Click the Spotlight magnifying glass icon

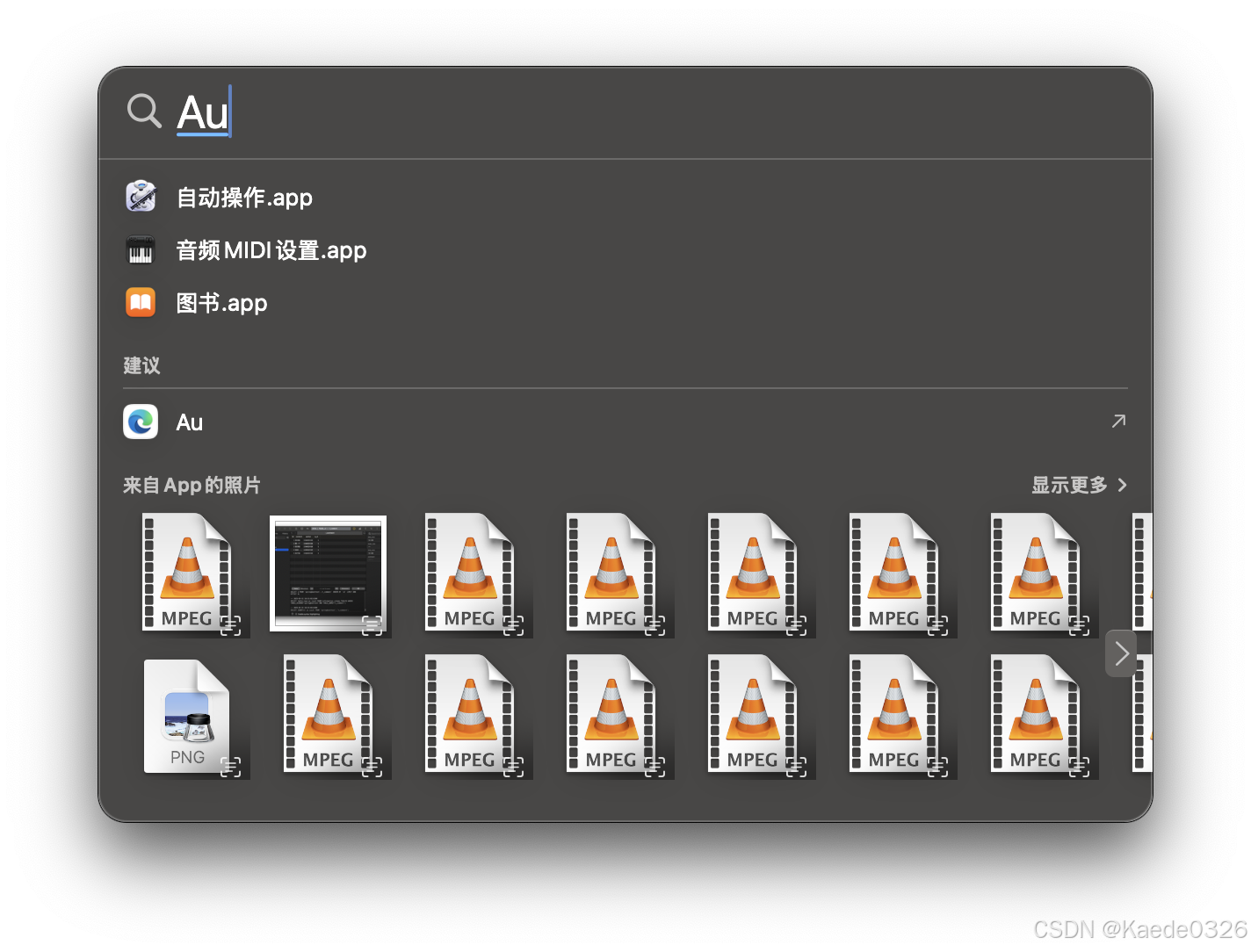144,112
